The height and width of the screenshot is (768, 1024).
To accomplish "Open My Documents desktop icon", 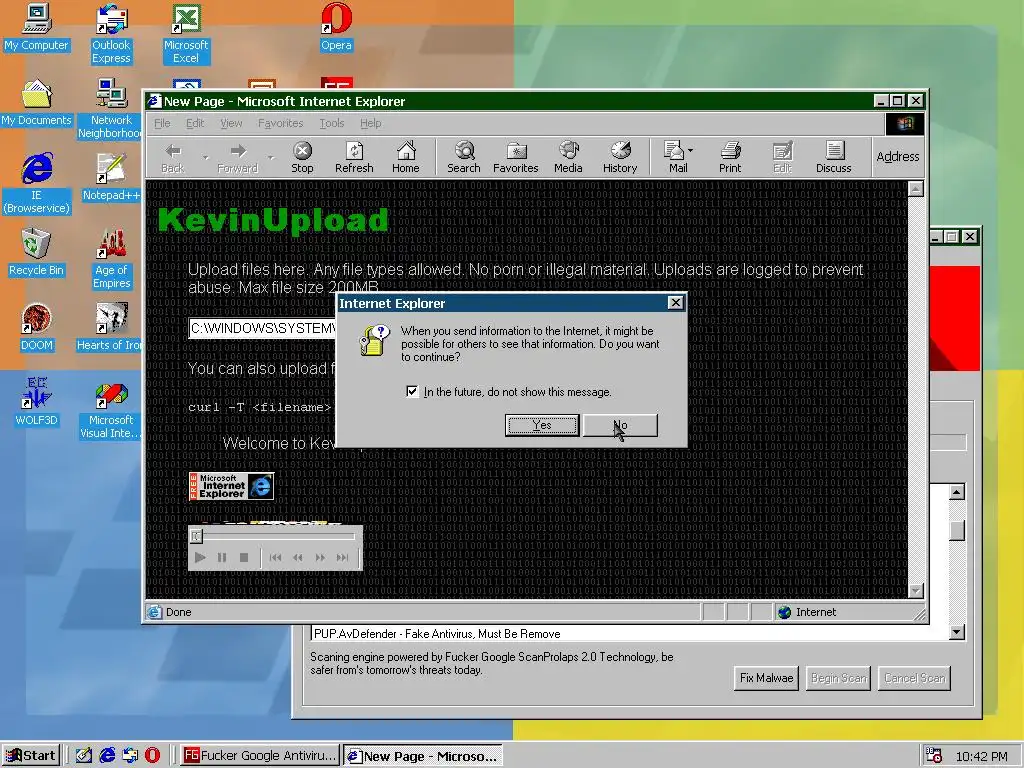I will tap(36, 103).
